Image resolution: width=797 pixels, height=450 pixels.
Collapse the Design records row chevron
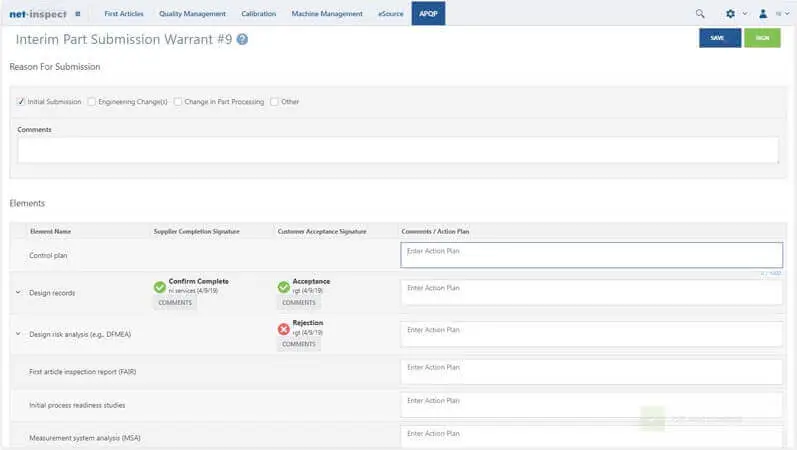point(18,292)
